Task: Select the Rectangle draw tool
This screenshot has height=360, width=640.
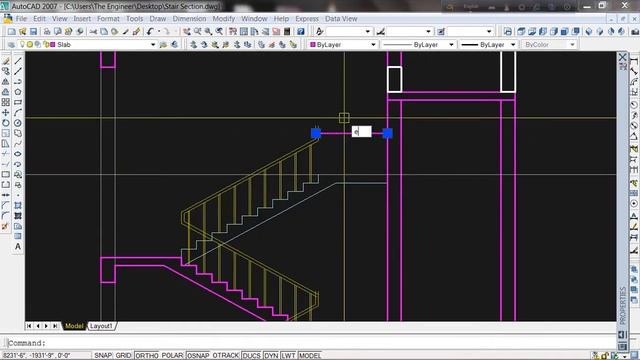Action: coord(18,102)
